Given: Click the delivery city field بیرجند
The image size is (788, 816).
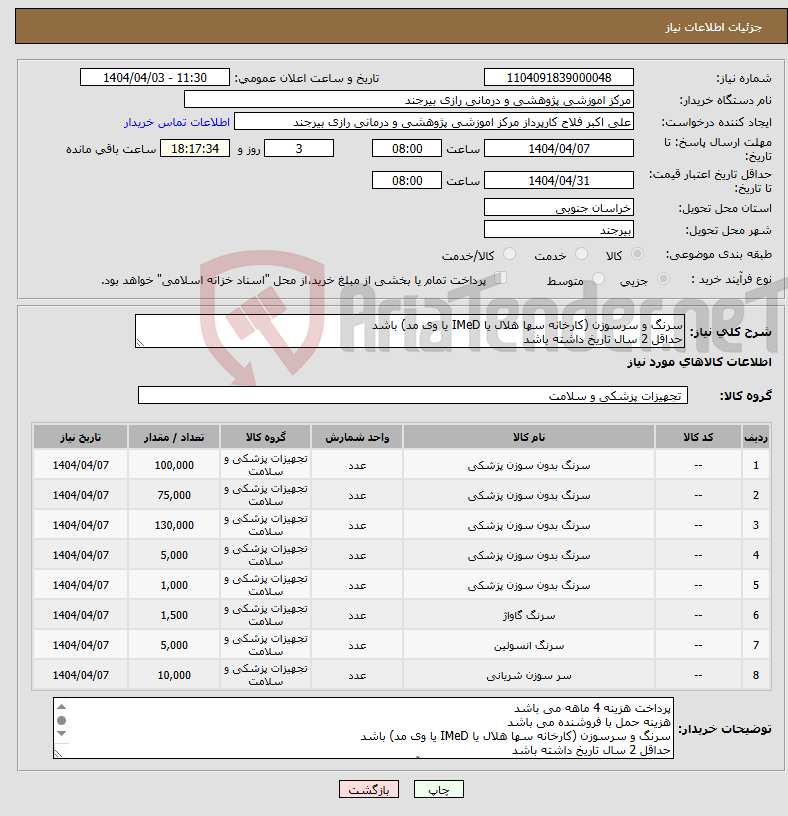Looking at the screenshot, I should click(558, 230).
